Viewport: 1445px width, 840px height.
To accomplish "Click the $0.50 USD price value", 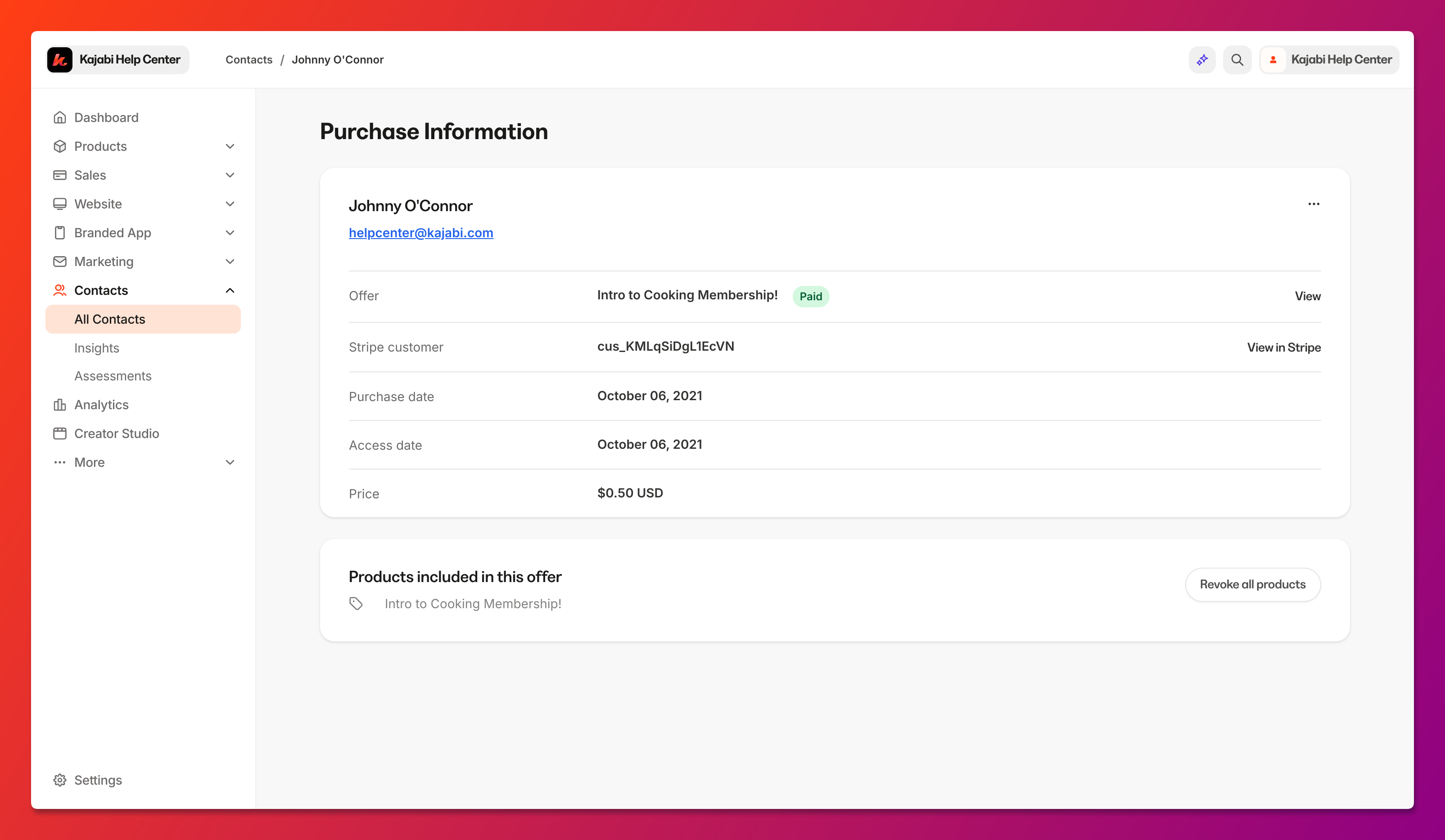I will [630, 493].
